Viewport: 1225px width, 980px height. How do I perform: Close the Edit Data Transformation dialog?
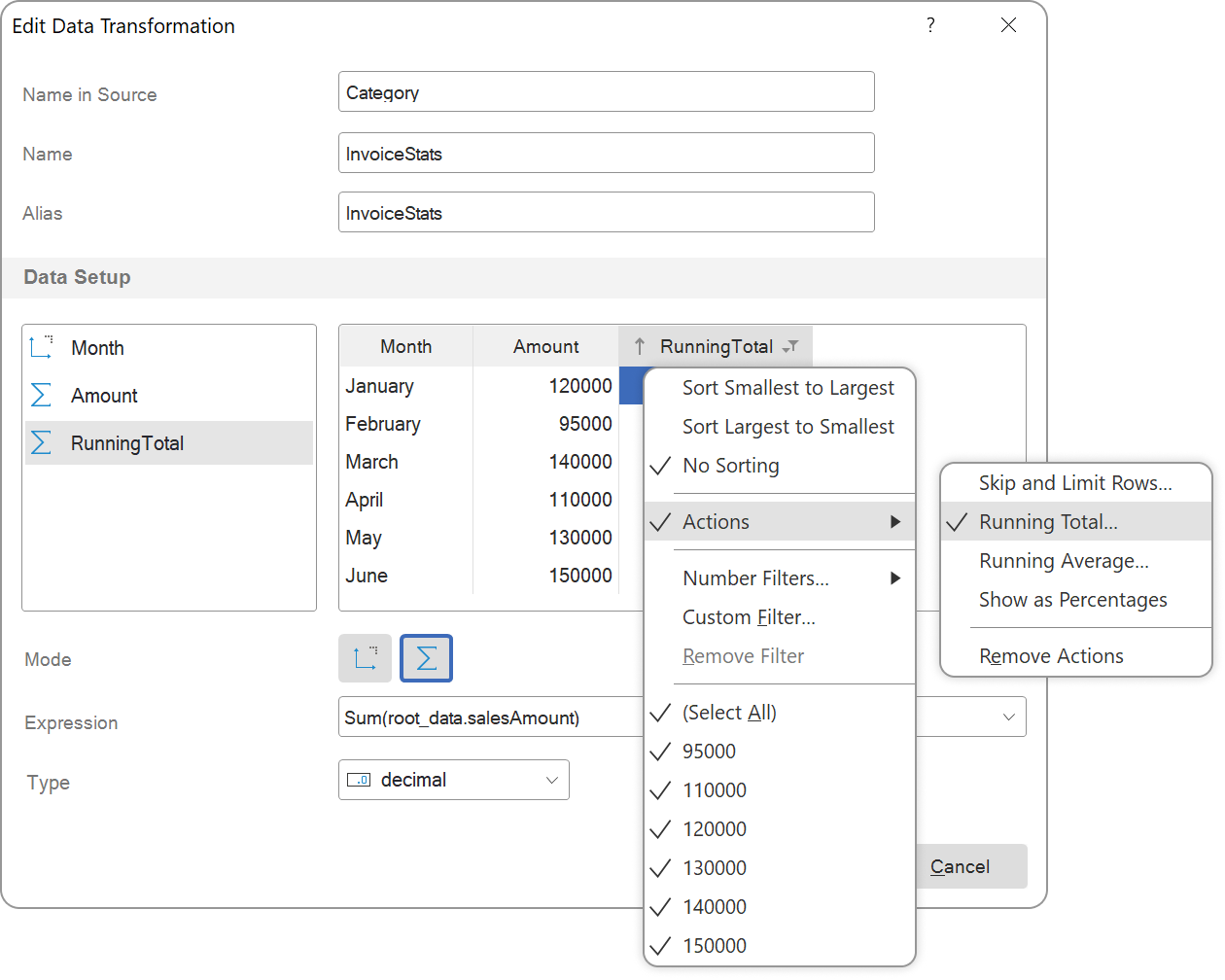pos(1008,25)
